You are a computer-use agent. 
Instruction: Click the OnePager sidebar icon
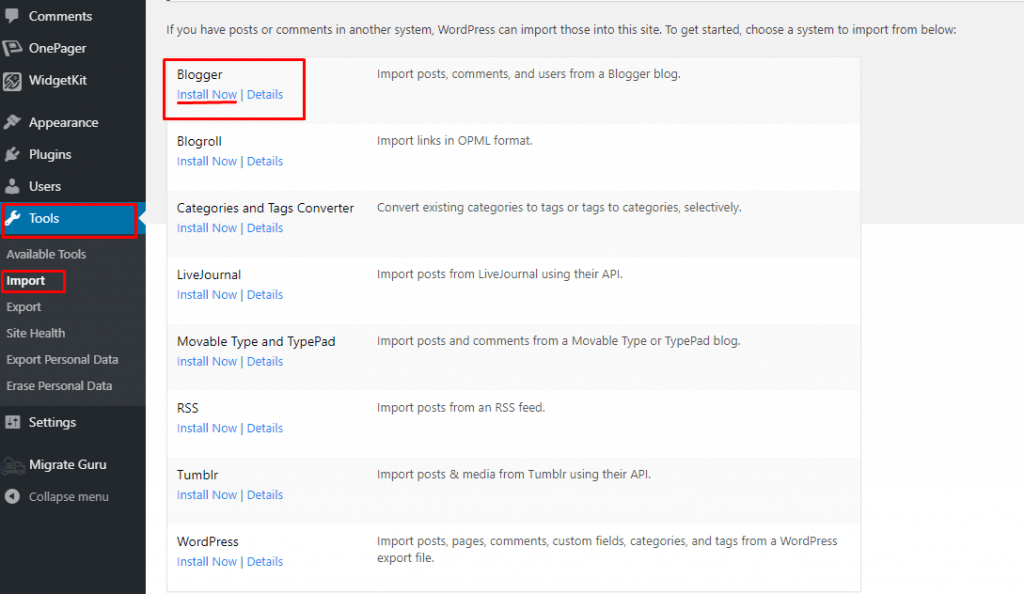[12, 48]
